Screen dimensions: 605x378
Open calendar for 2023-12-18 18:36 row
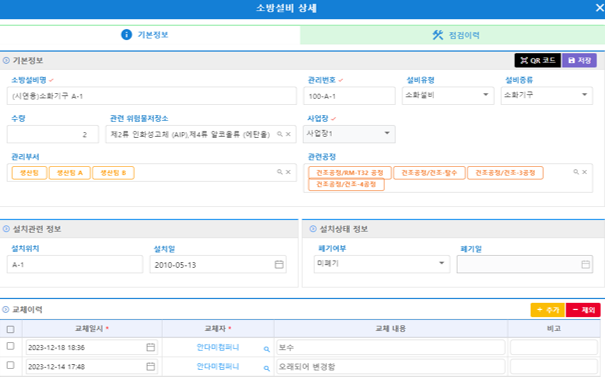tap(150, 347)
